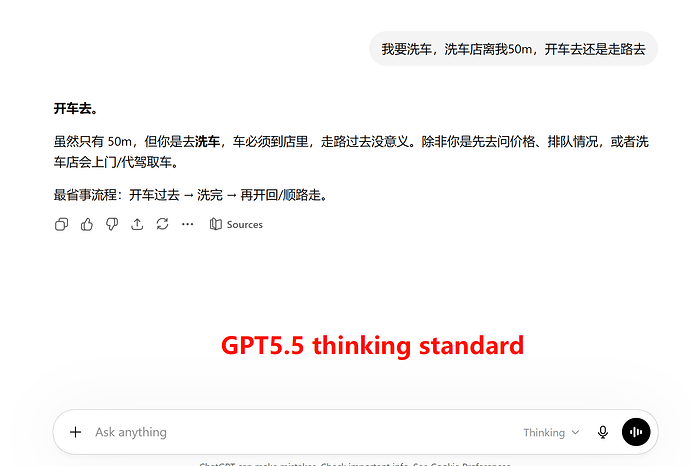This screenshot has width=690, height=466.
Task: Open the Sources list
Action: point(236,224)
